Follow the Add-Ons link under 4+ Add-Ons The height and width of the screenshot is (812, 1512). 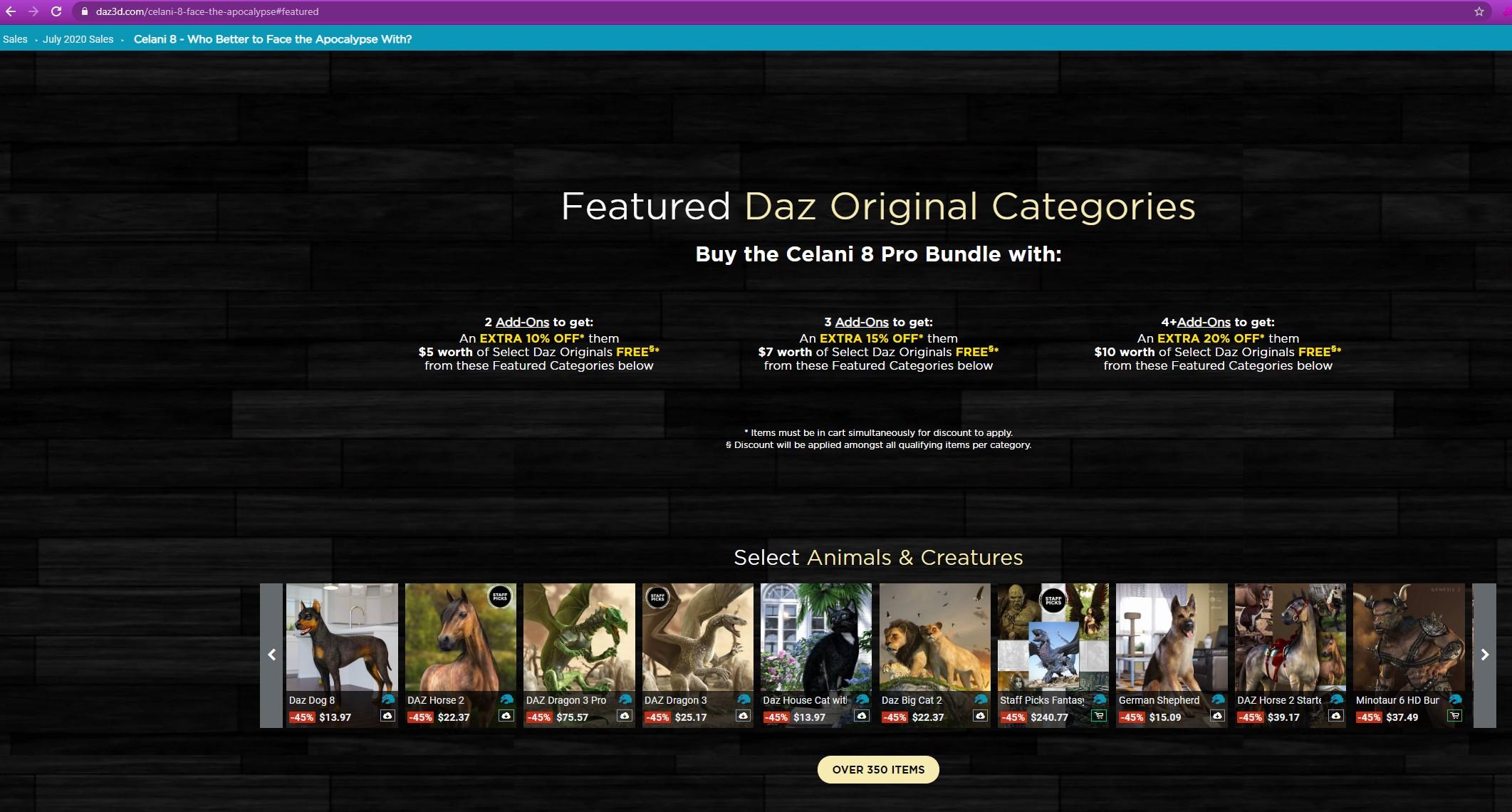pyautogui.click(x=1204, y=322)
